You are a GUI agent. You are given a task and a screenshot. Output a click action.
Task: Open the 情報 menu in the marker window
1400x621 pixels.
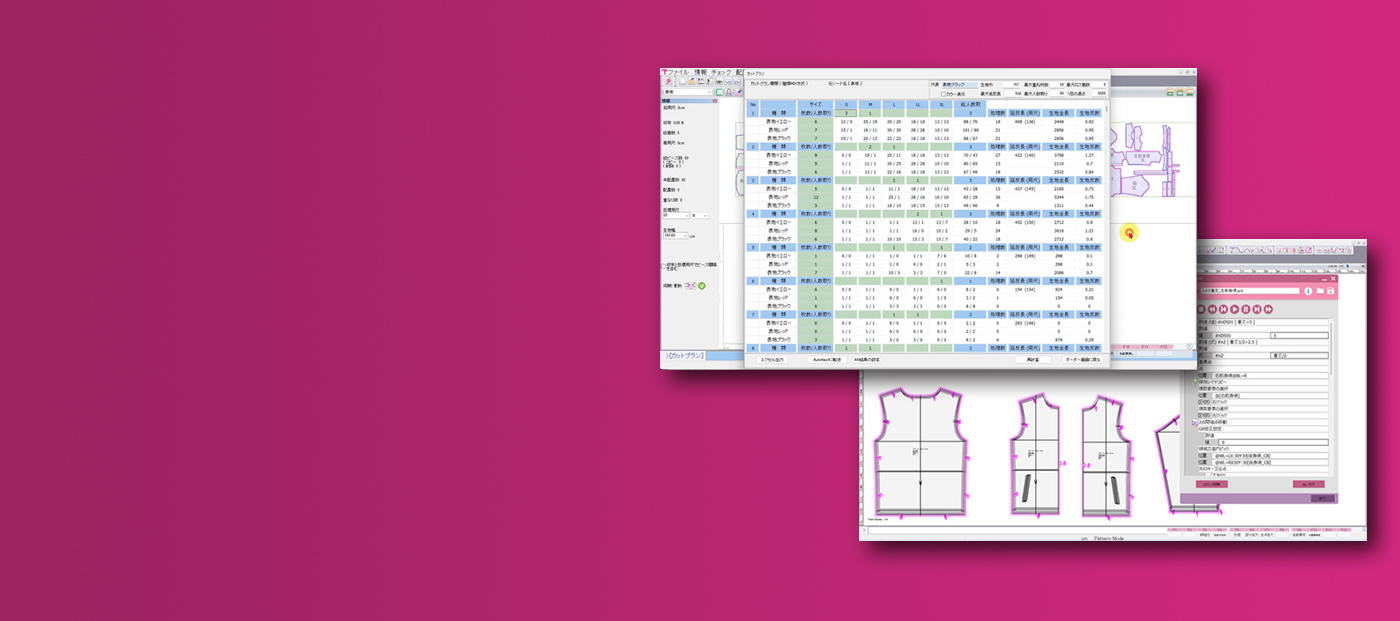[x=700, y=73]
